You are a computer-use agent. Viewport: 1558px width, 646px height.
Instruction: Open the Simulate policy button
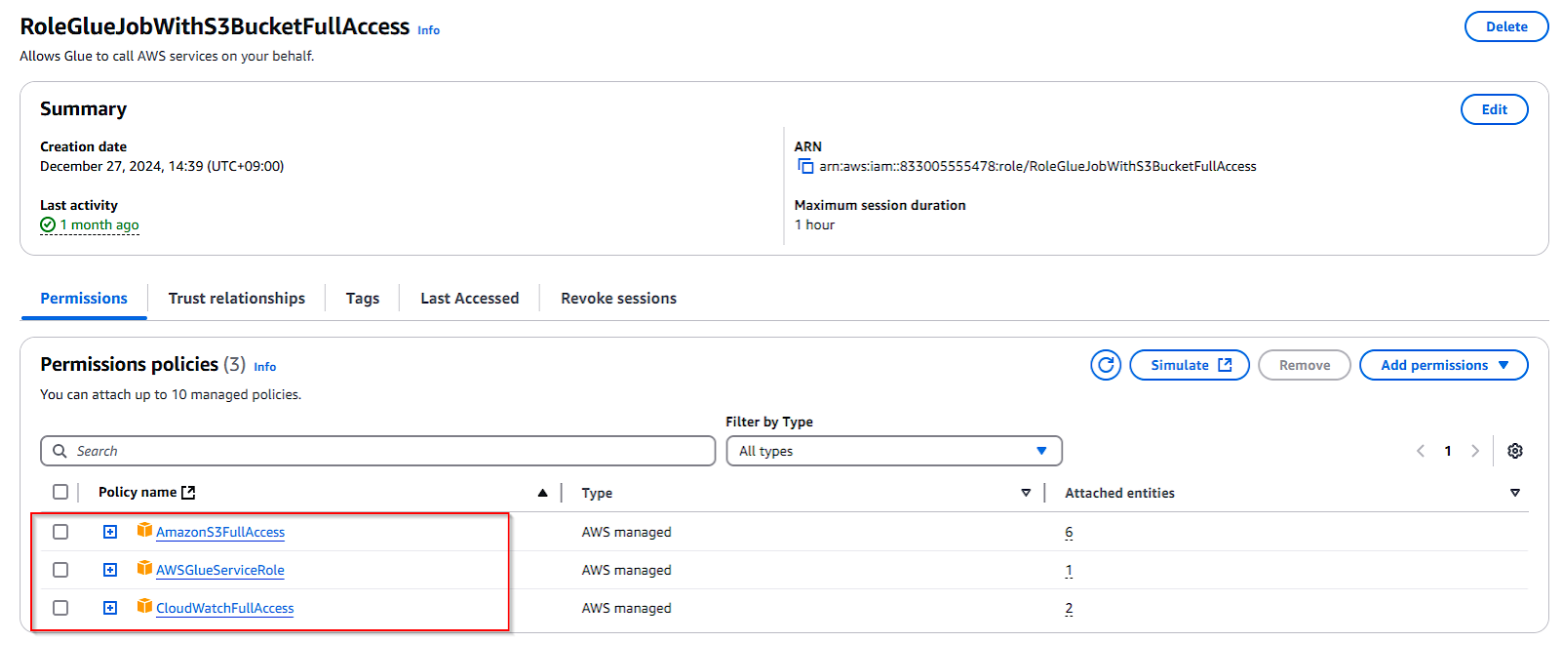pos(1189,365)
